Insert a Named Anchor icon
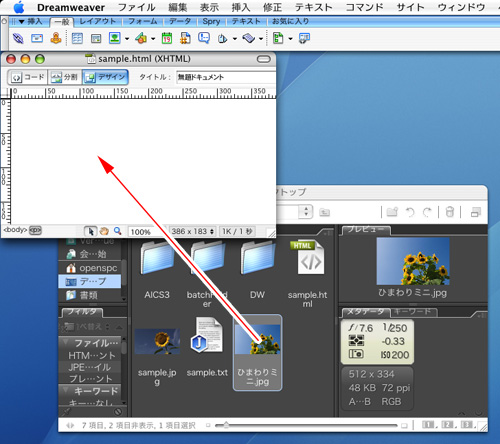 click(x=56, y=38)
